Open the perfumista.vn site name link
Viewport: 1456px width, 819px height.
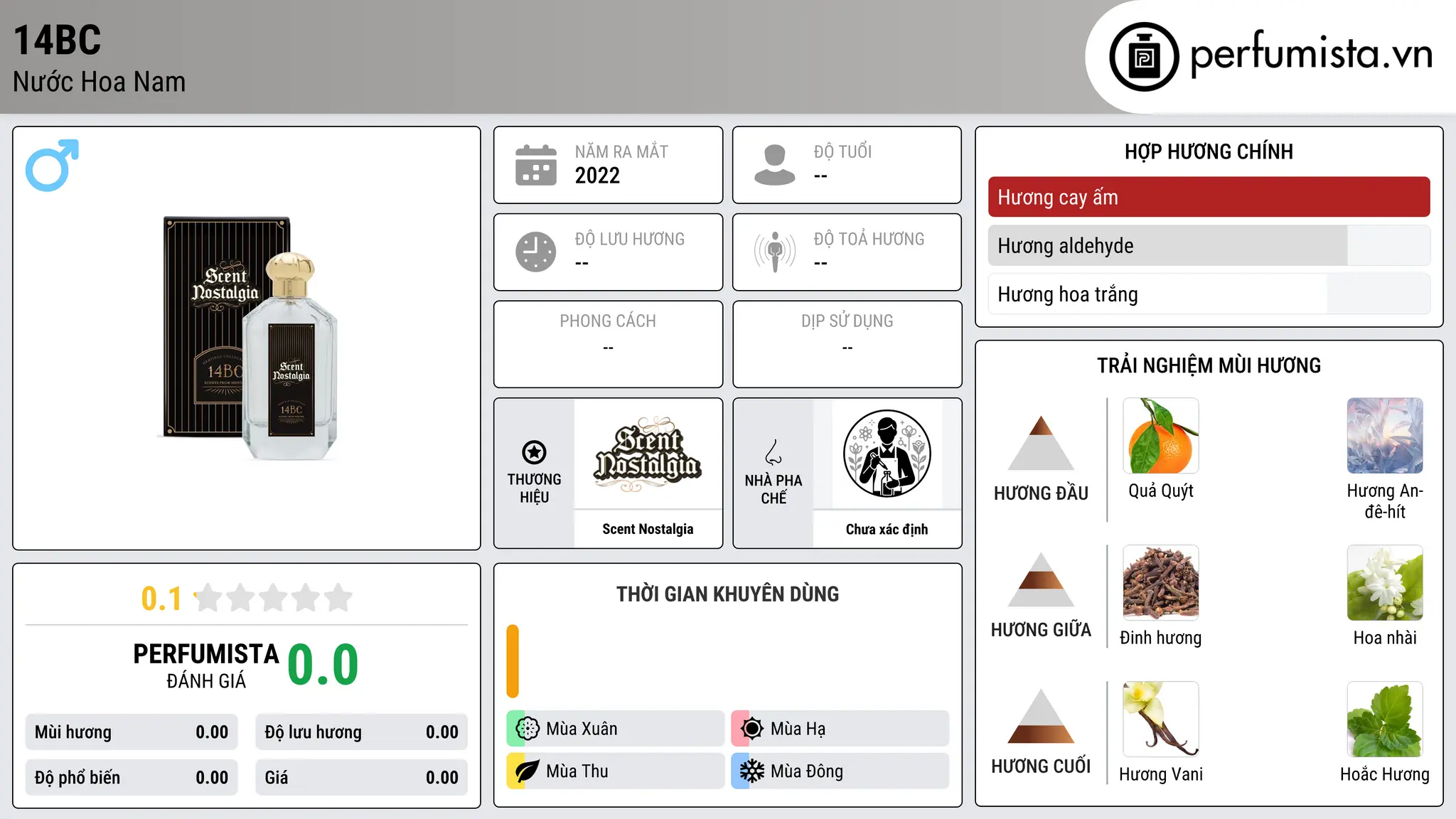point(1311,54)
